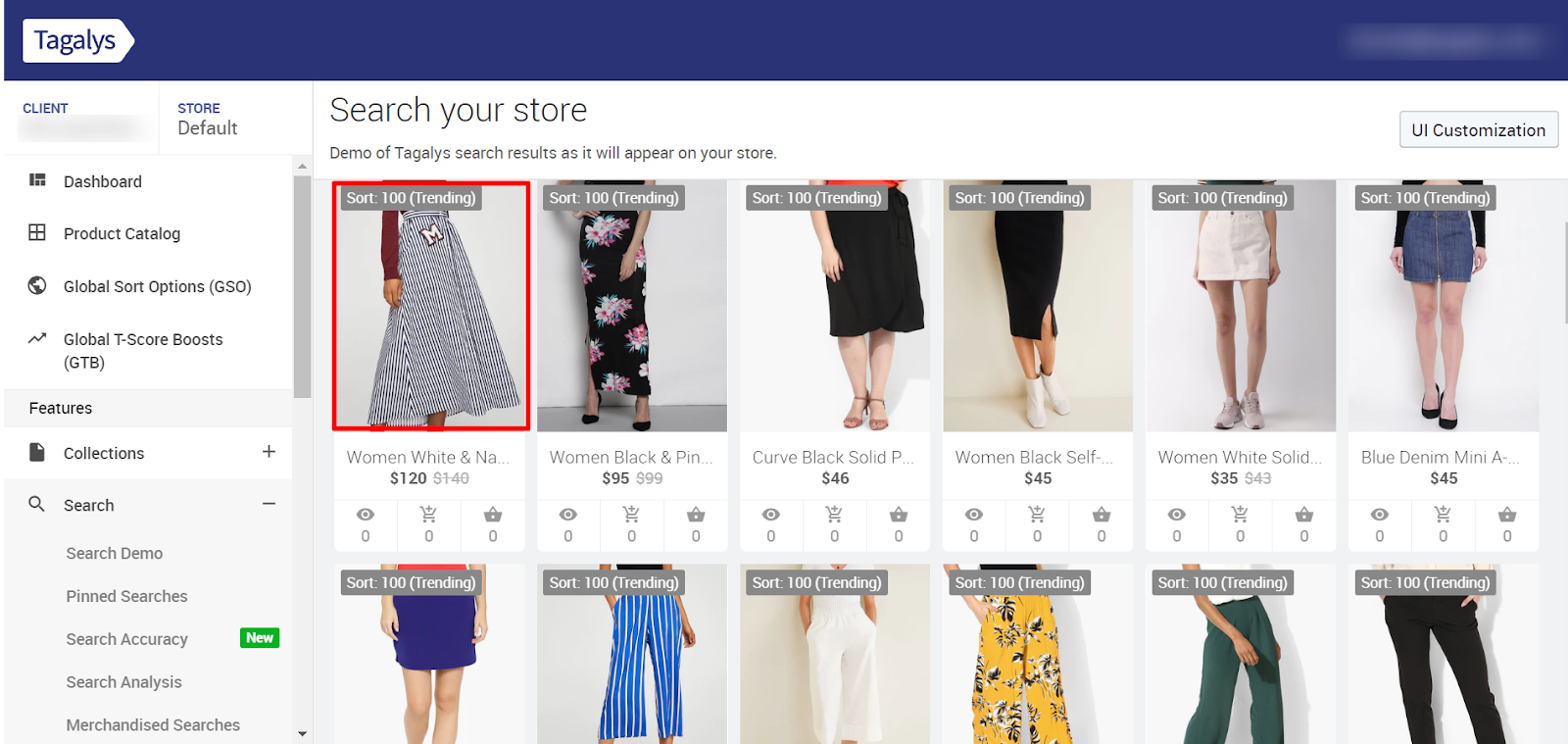Click the Global Sort Options globe icon

37,285
